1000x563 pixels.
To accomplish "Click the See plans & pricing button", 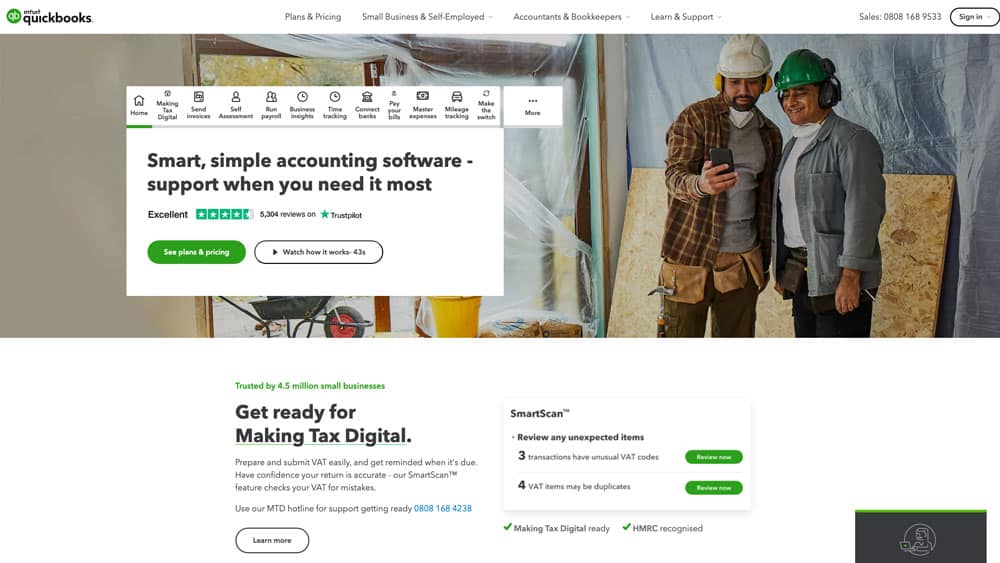I will pyautogui.click(x=196, y=252).
